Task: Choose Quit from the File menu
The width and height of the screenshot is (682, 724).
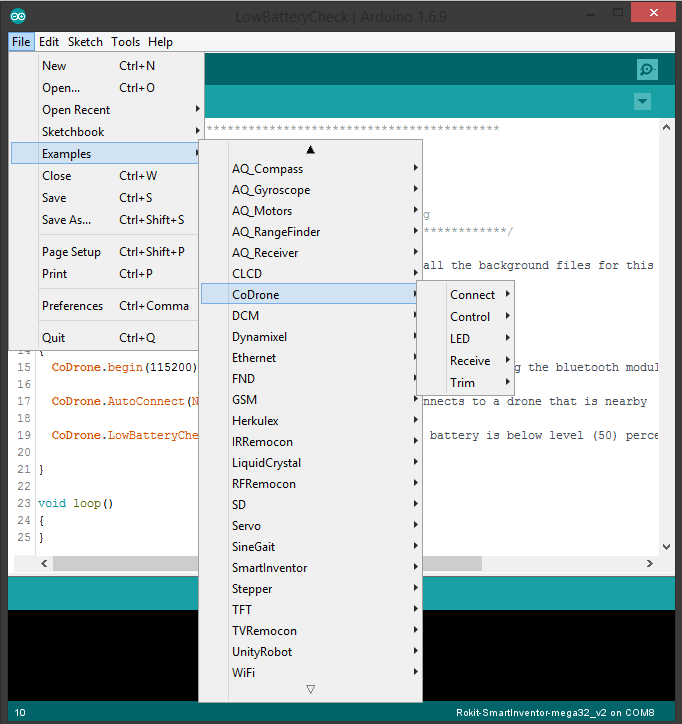Action: (x=105, y=338)
